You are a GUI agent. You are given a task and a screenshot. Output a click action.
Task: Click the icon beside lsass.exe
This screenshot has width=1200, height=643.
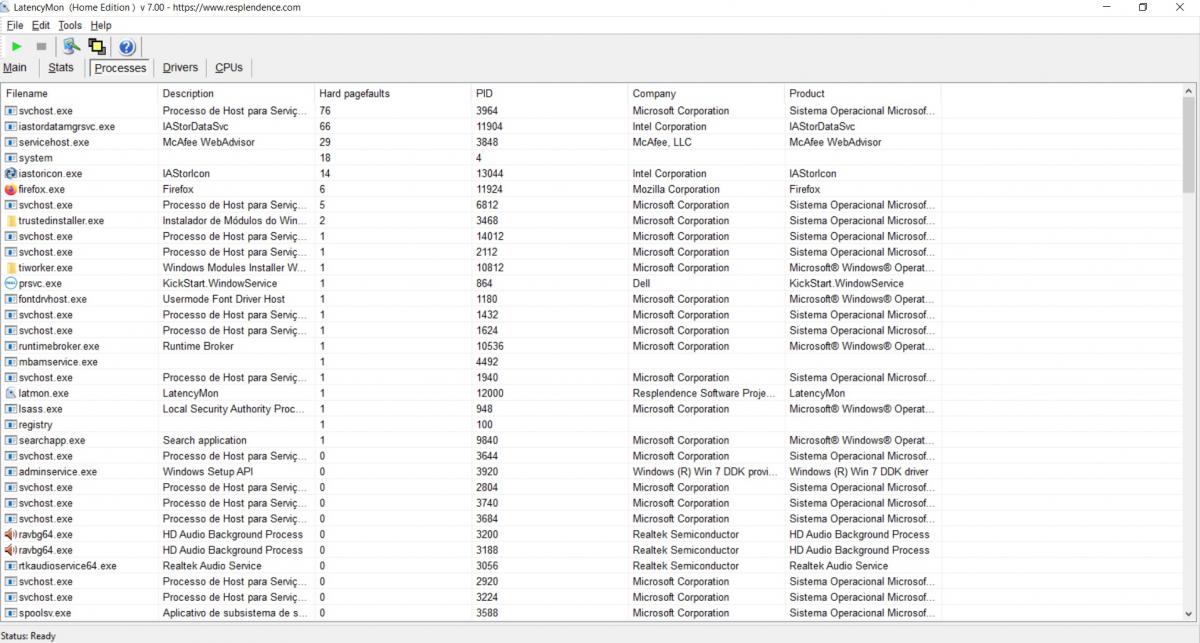pyautogui.click(x=11, y=409)
